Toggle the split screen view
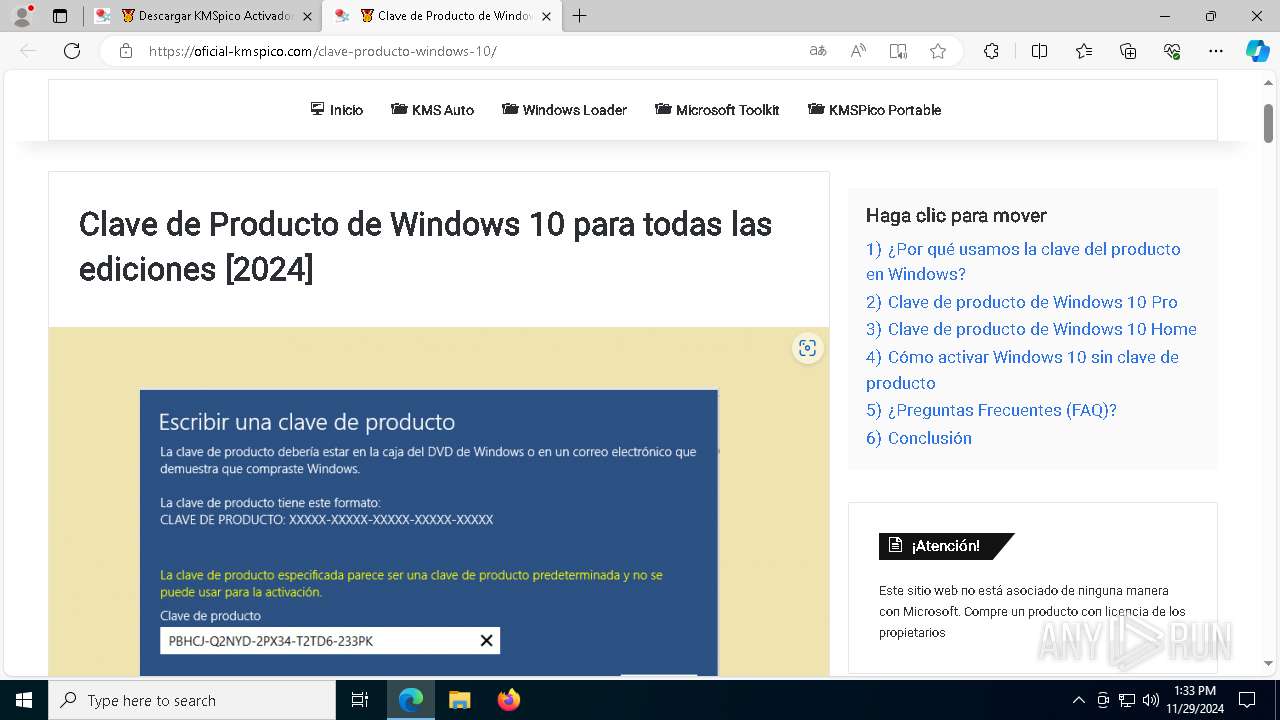Screen dimensions: 1280x720 tap(1039, 51)
